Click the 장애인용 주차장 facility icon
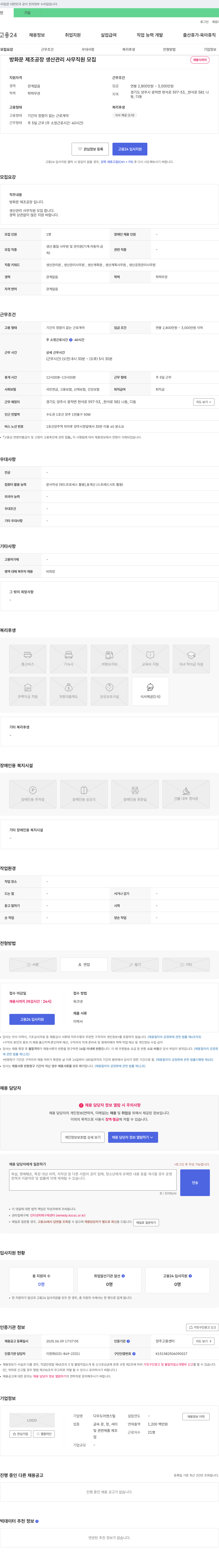 pos(33,794)
